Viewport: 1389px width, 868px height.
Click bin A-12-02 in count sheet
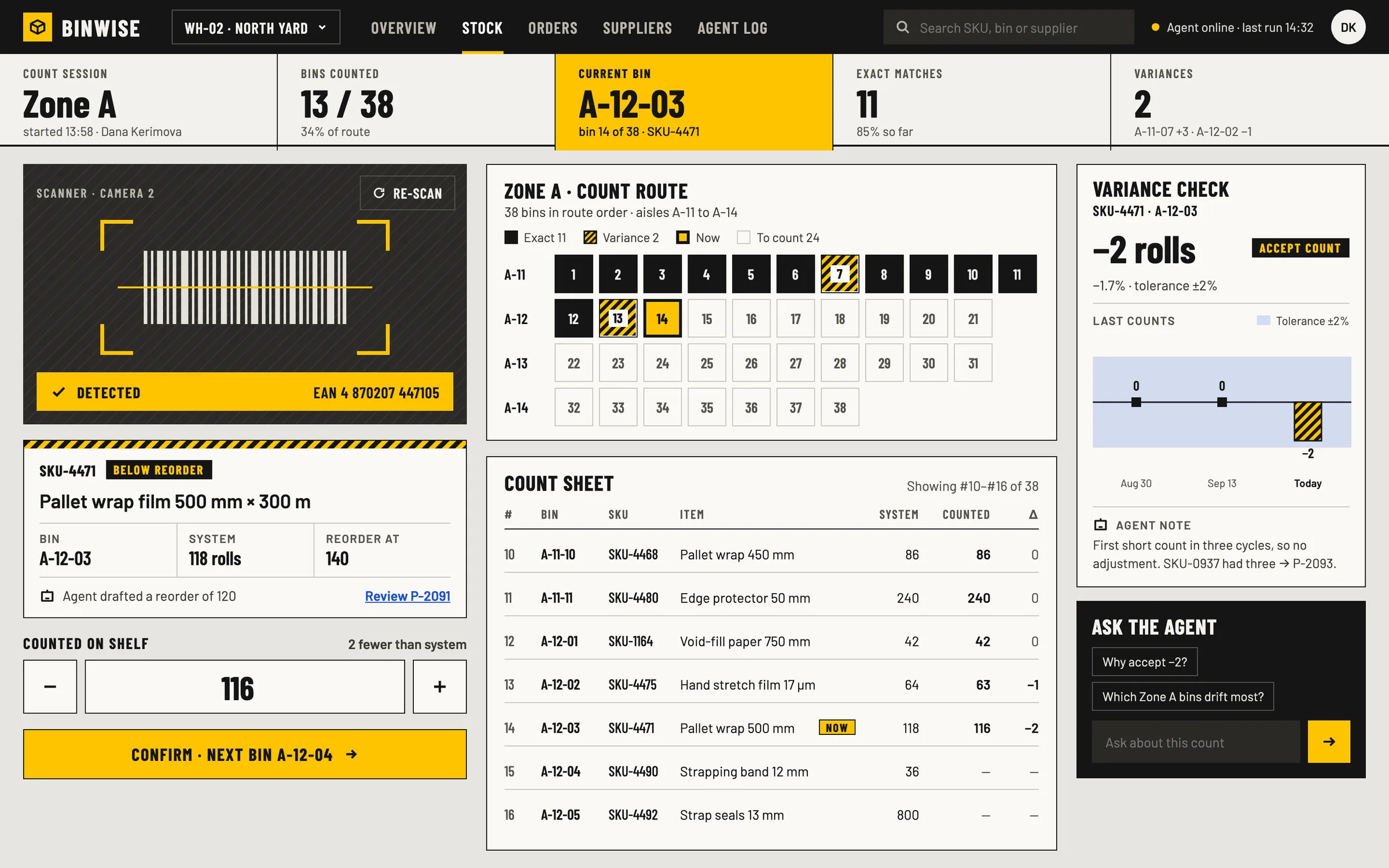[x=560, y=685]
